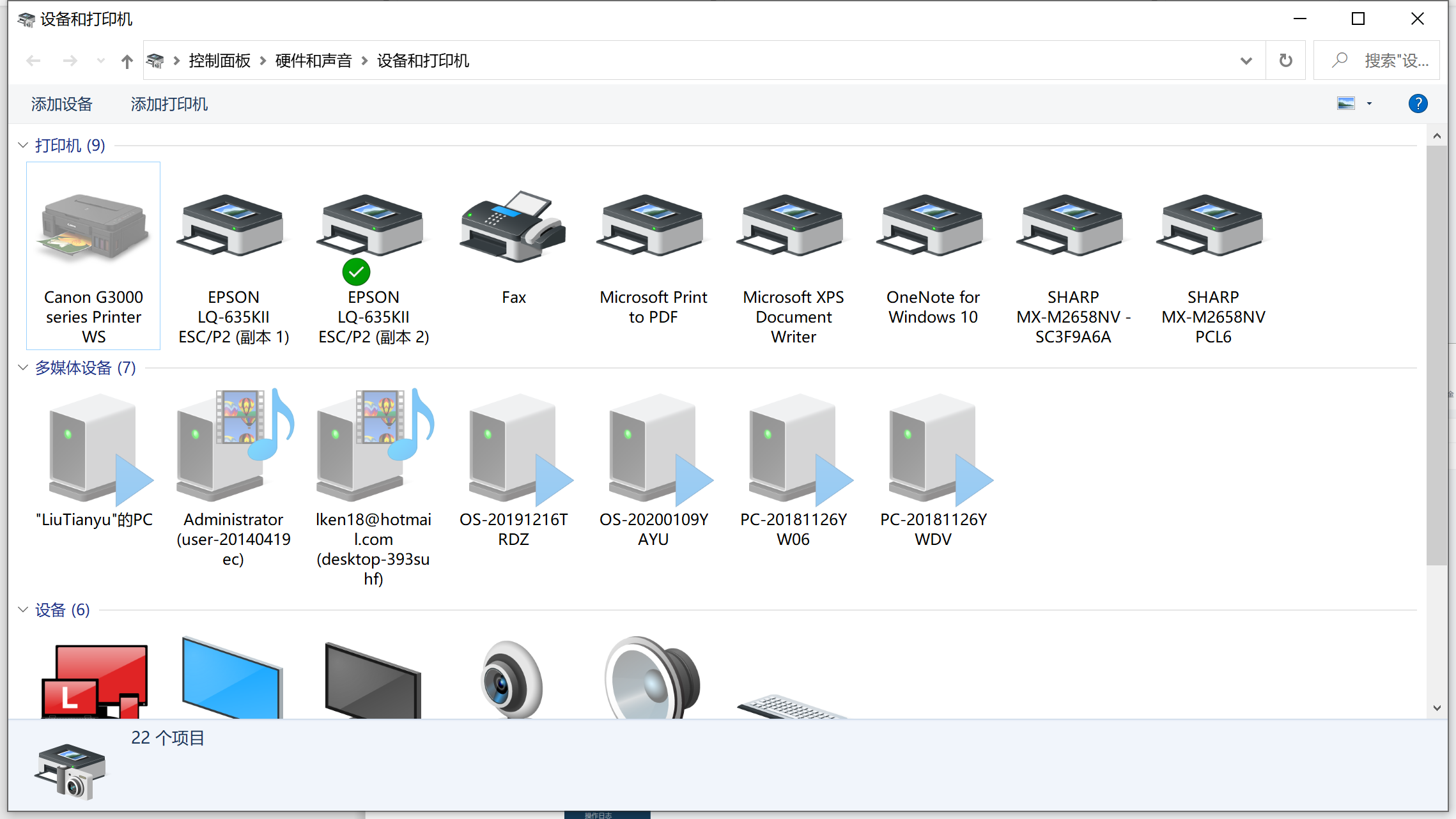Click the vertical scrollbar thumb

(x=1436, y=355)
